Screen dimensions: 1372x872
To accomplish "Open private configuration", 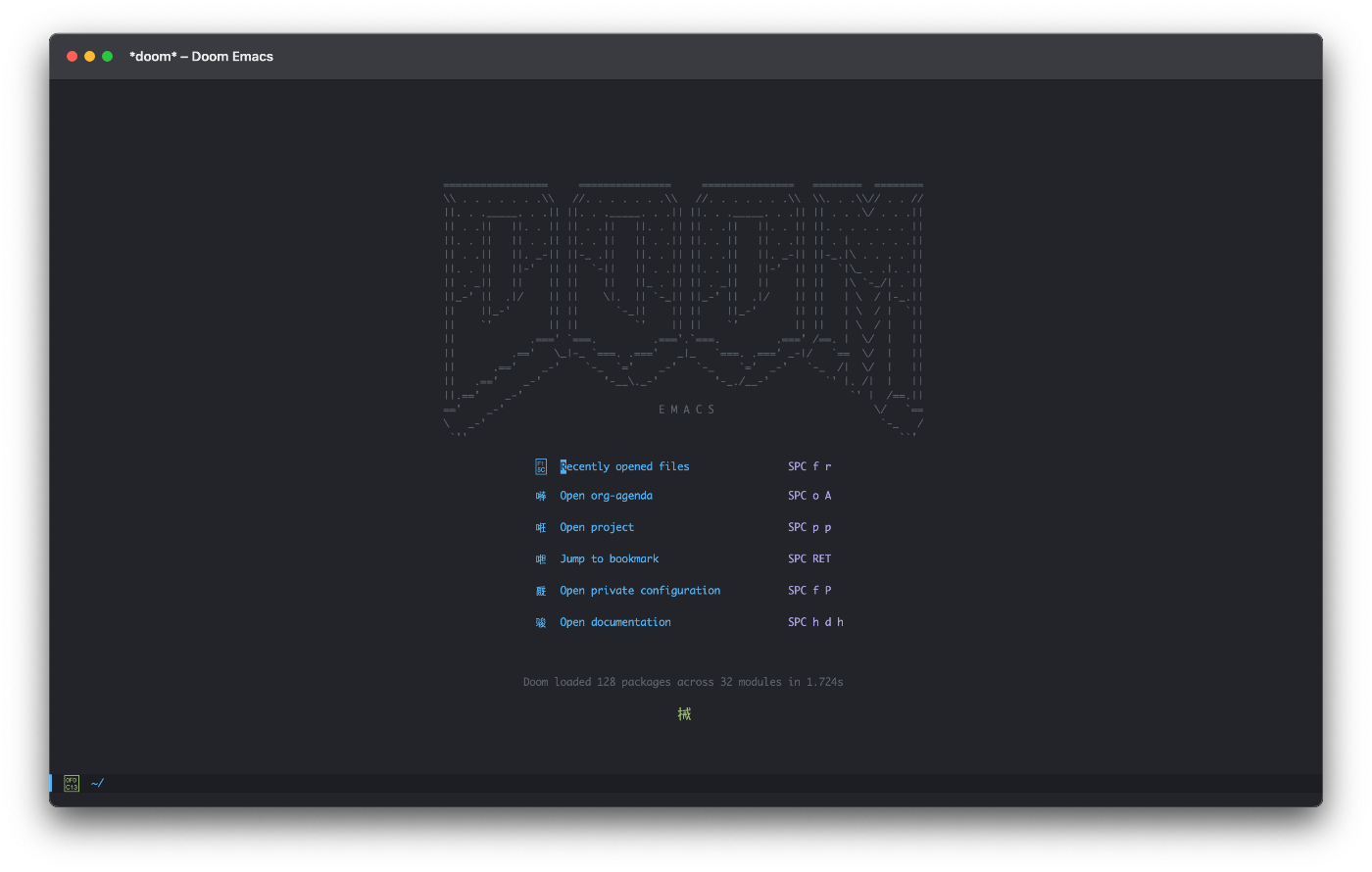I will tap(639, 590).
